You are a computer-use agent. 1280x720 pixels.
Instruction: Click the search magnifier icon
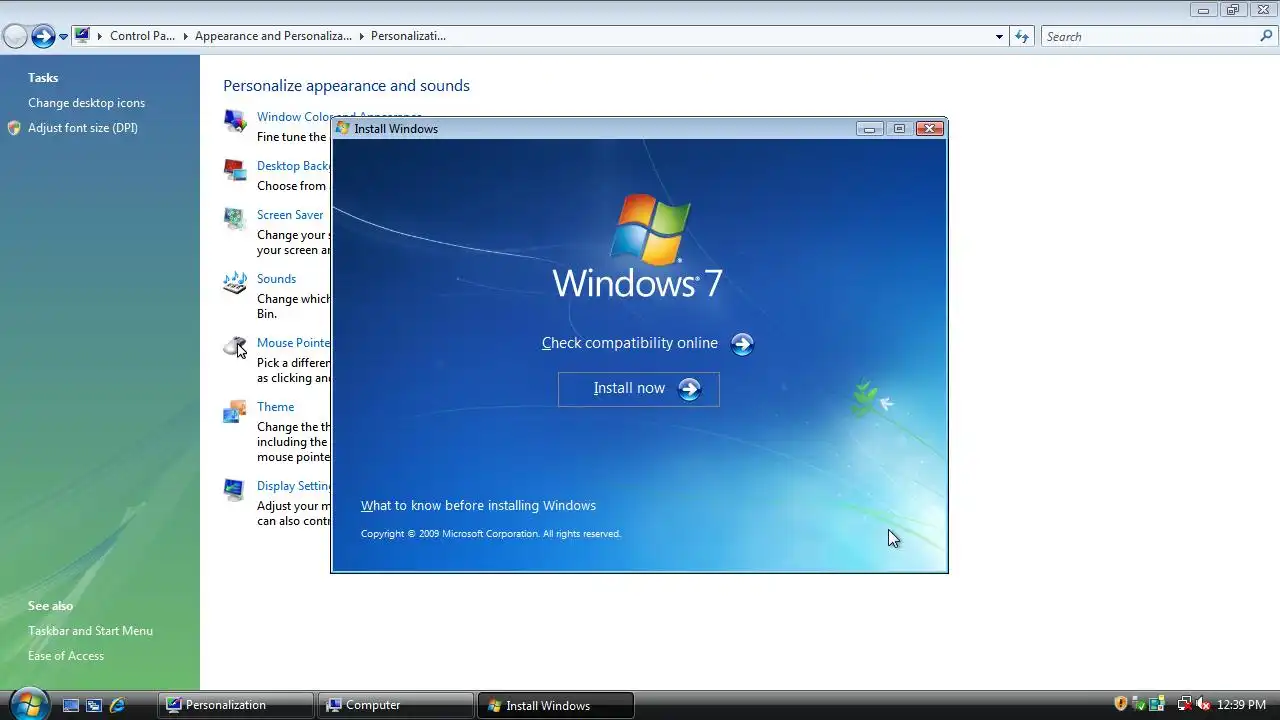point(1266,36)
